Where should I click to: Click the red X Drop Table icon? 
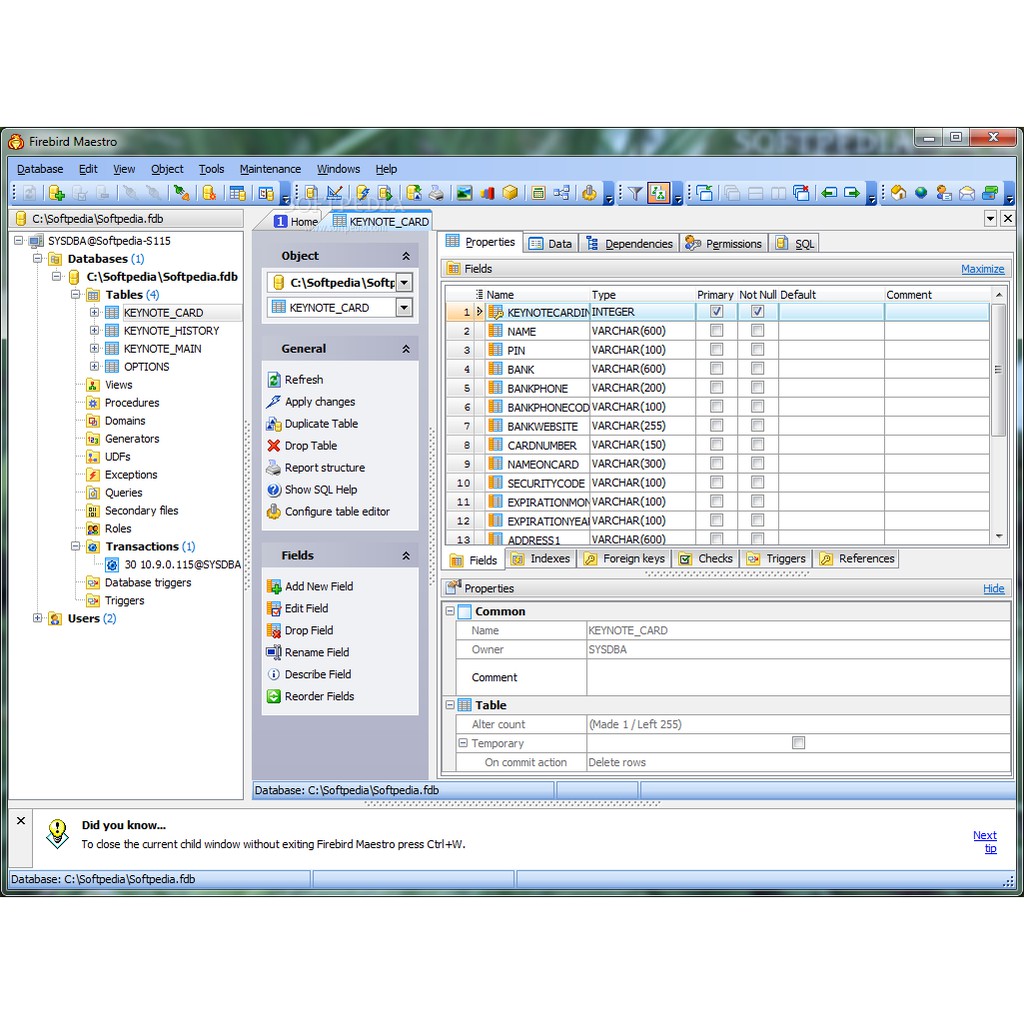[x=274, y=445]
